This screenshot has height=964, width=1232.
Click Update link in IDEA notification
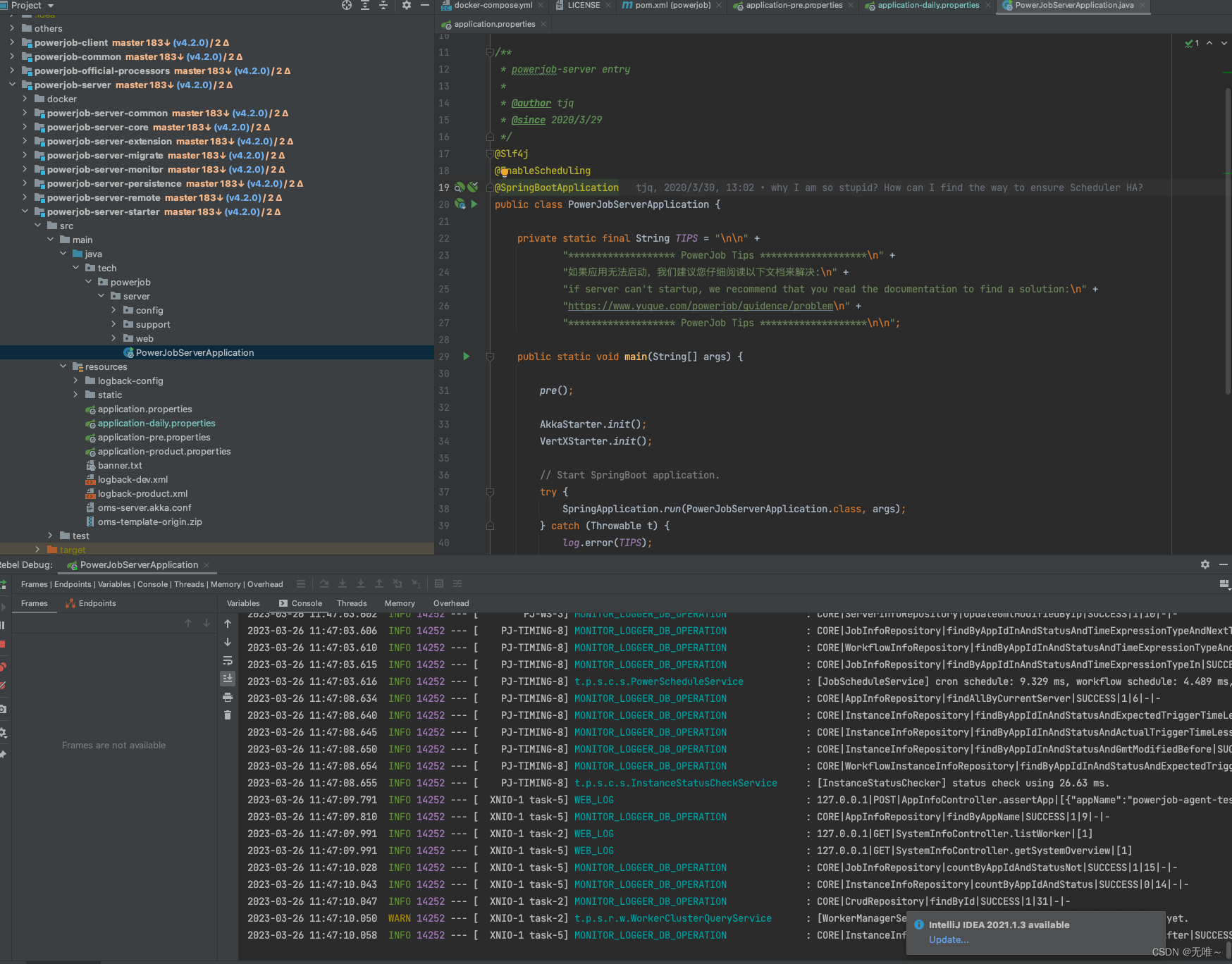[949, 939]
